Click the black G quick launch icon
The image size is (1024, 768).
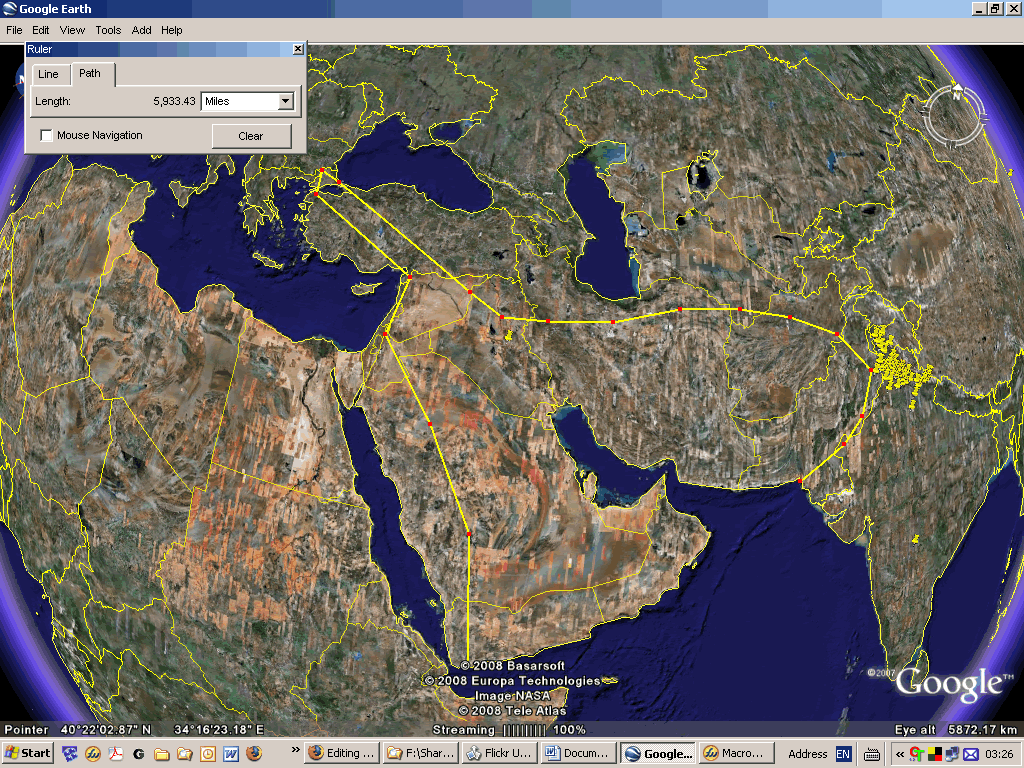[x=138, y=754]
